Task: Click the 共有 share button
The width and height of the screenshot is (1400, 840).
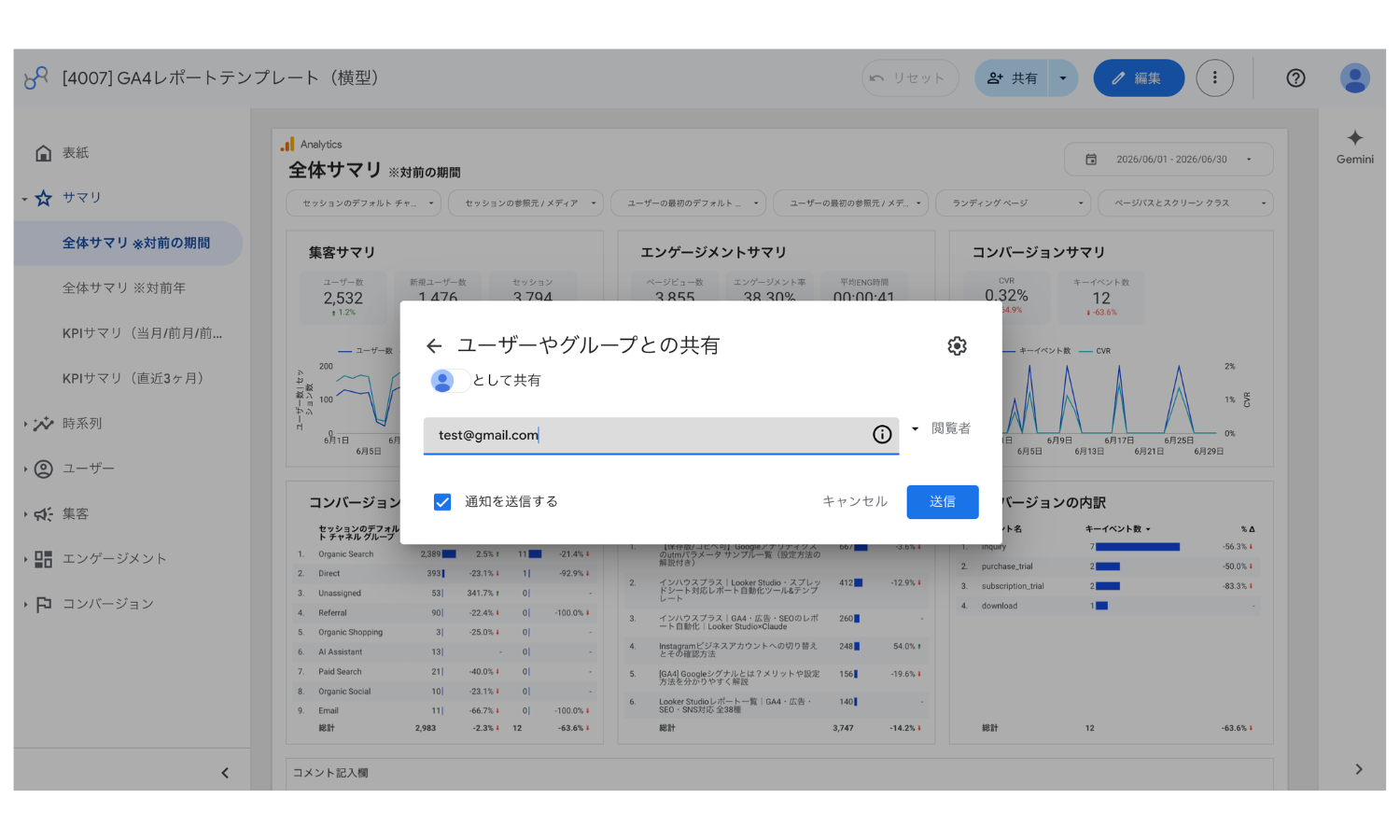Action: coord(1012,78)
